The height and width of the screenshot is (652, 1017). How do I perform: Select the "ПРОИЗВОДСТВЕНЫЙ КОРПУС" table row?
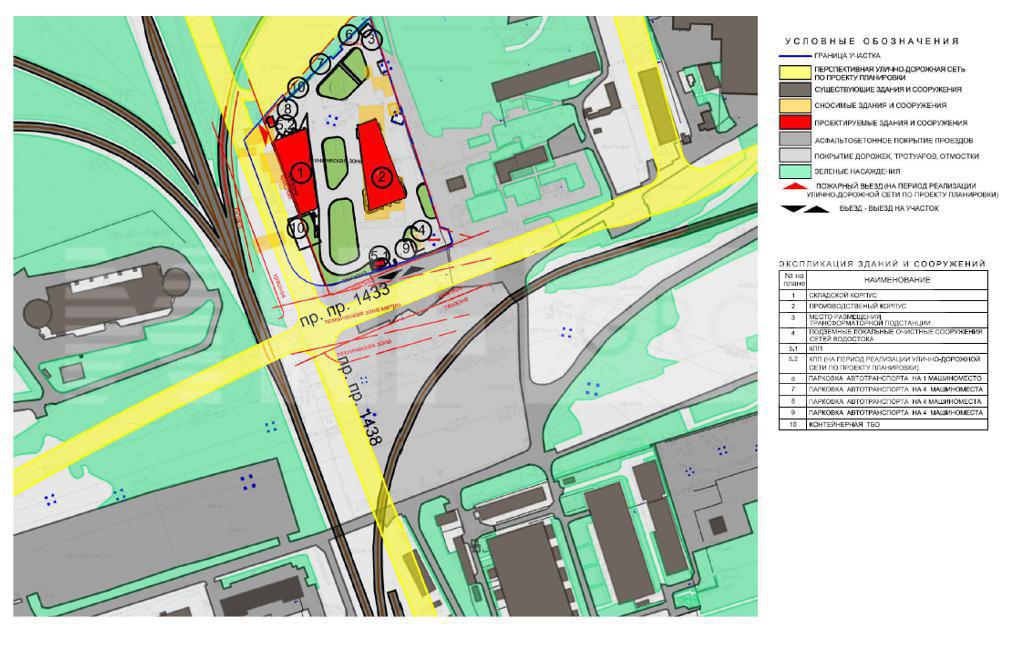click(x=883, y=306)
